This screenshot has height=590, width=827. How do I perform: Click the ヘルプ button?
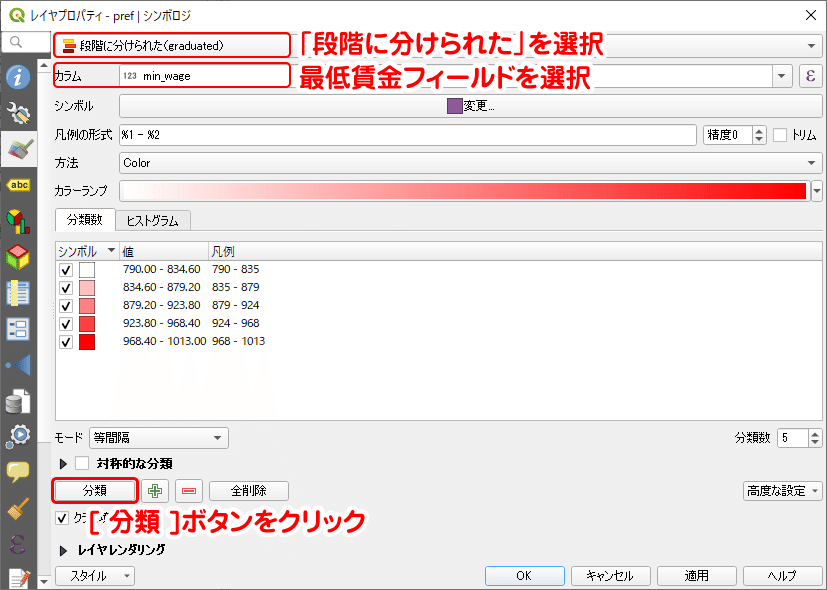pos(782,576)
